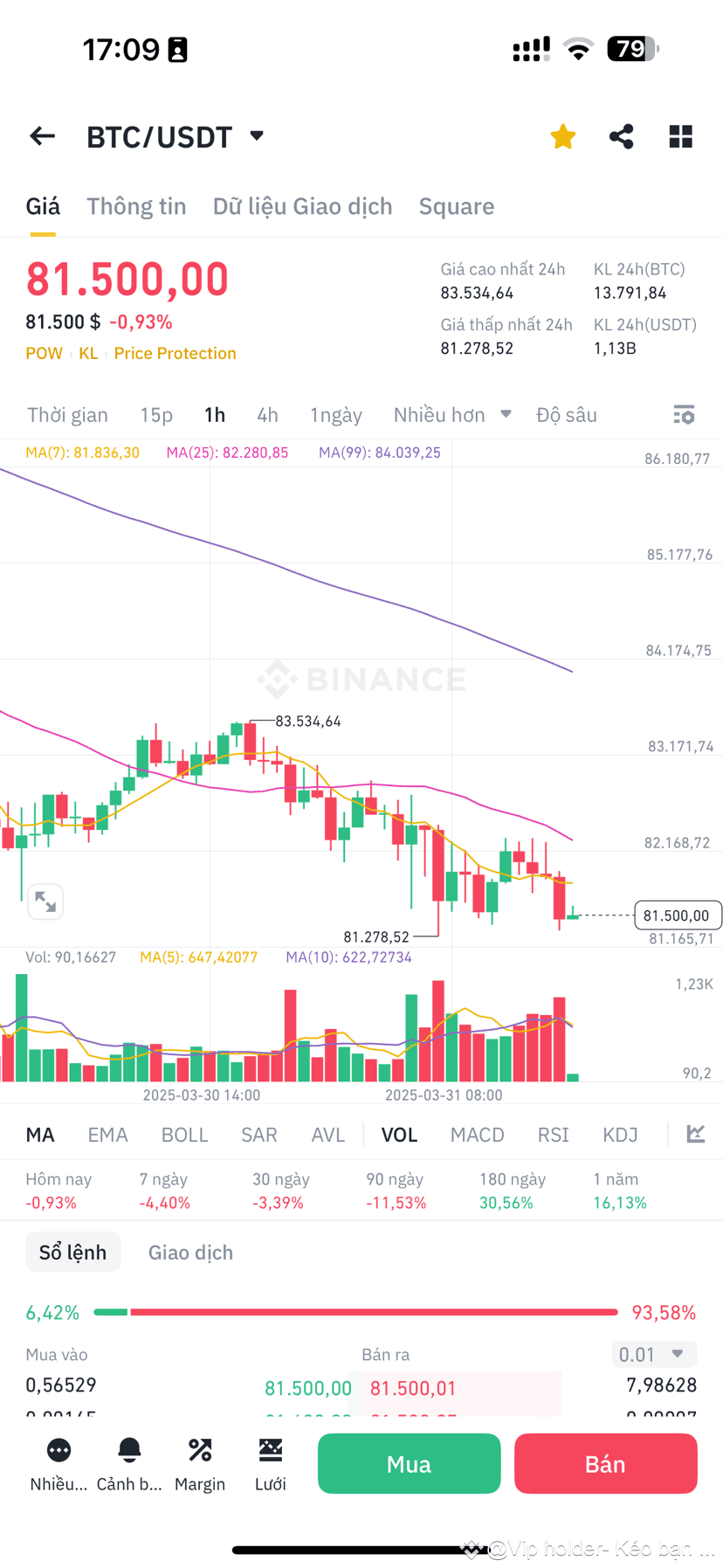Toggle the VOL indicator

click(x=398, y=1133)
